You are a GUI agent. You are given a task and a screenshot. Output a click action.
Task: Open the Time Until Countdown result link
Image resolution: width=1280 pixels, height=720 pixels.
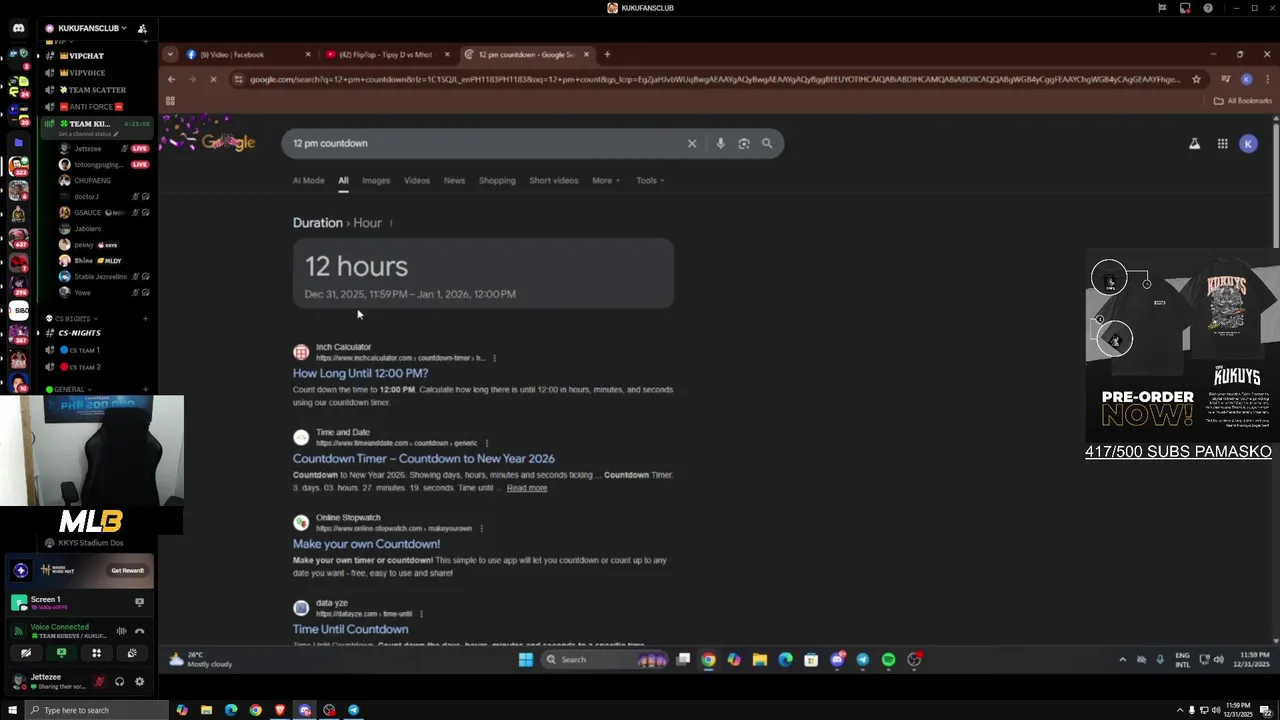tap(350, 629)
